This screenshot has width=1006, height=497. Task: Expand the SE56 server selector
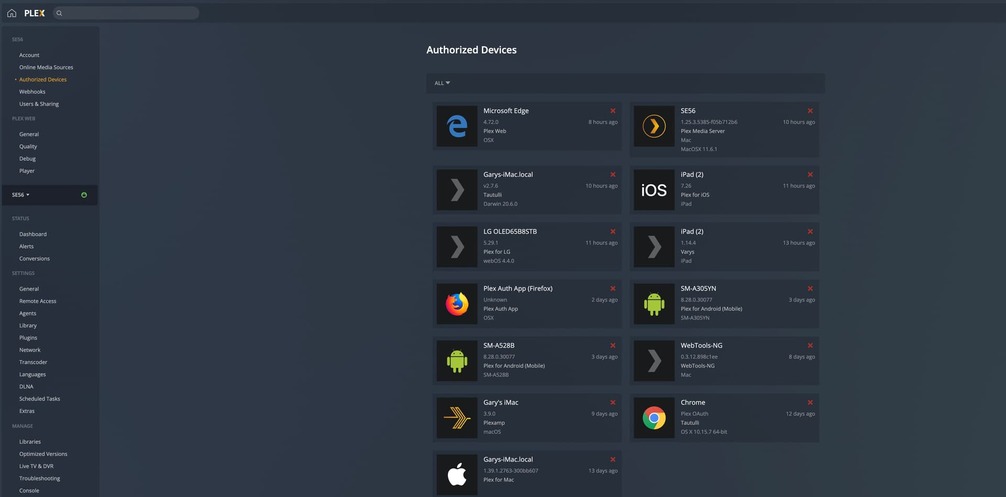coord(21,195)
